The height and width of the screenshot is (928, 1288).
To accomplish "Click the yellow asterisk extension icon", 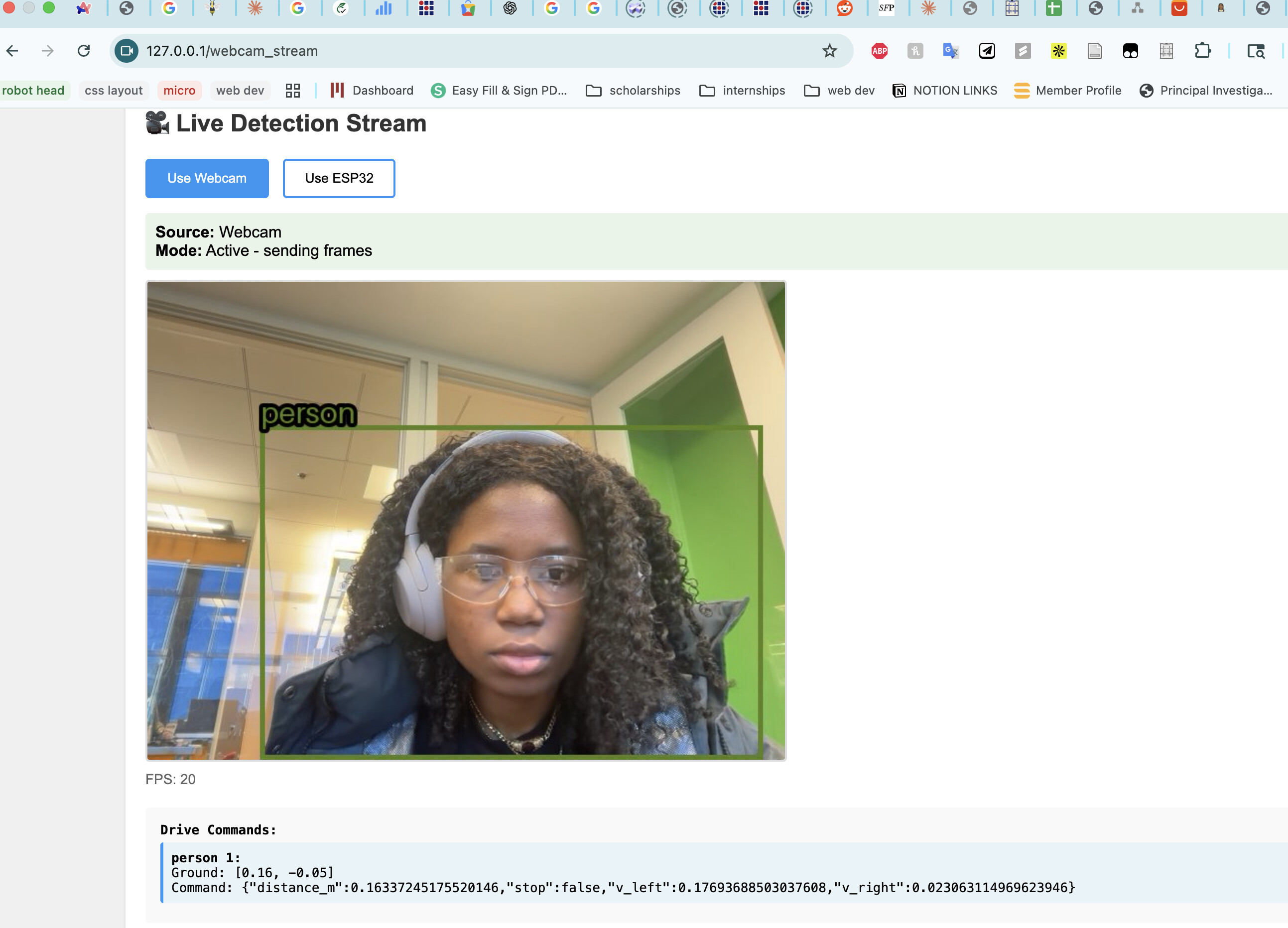I will tap(1058, 51).
